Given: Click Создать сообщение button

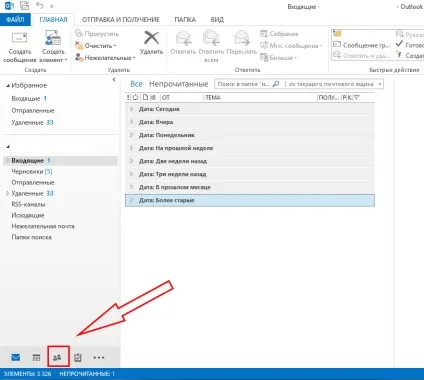Looking at the screenshot, I should [x=20, y=47].
